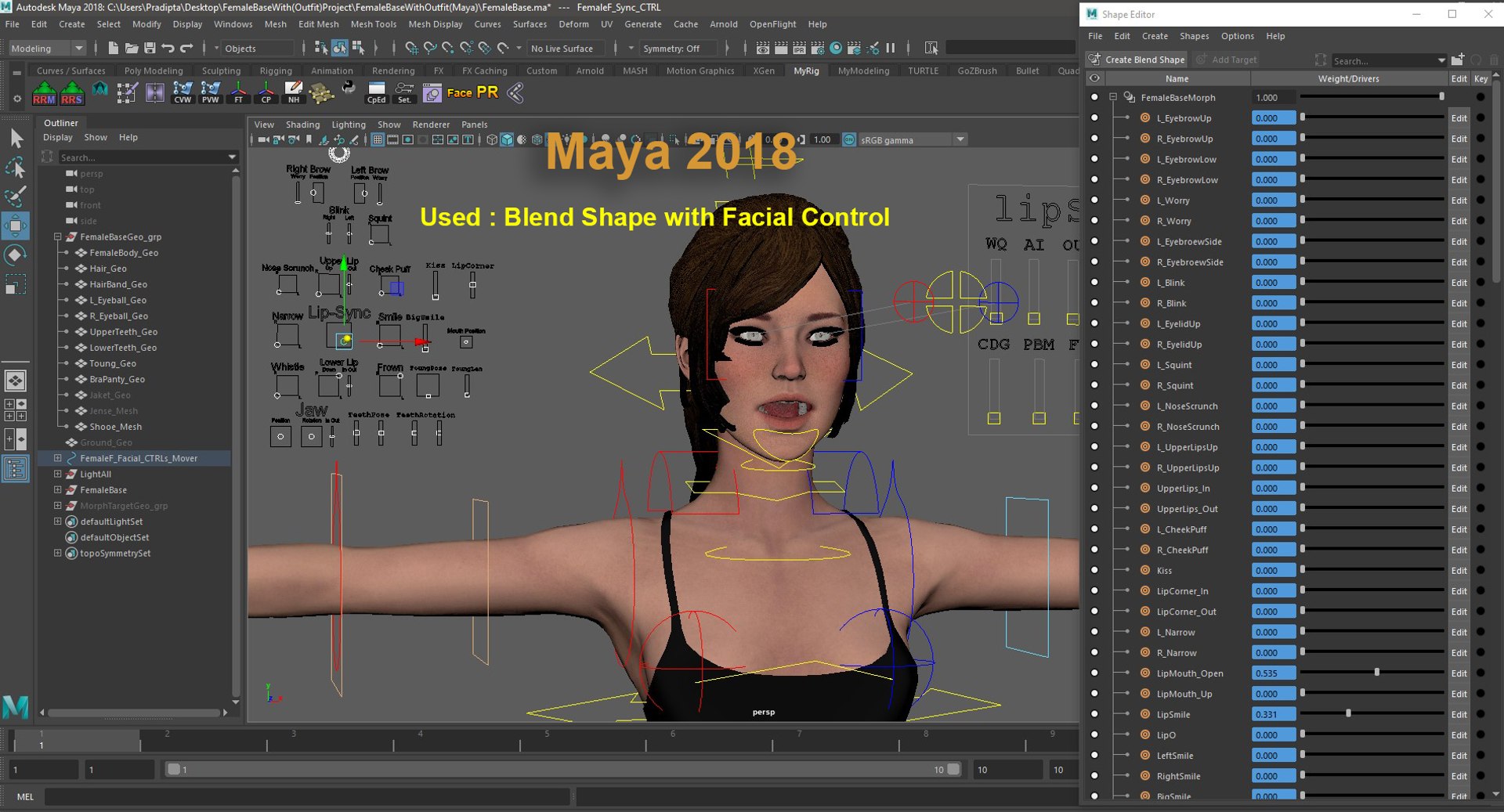Viewport: 1504px width, 812px height.
Task: Expand topoSymmetrySet in Outliner
Action: [x=57, y=553]
